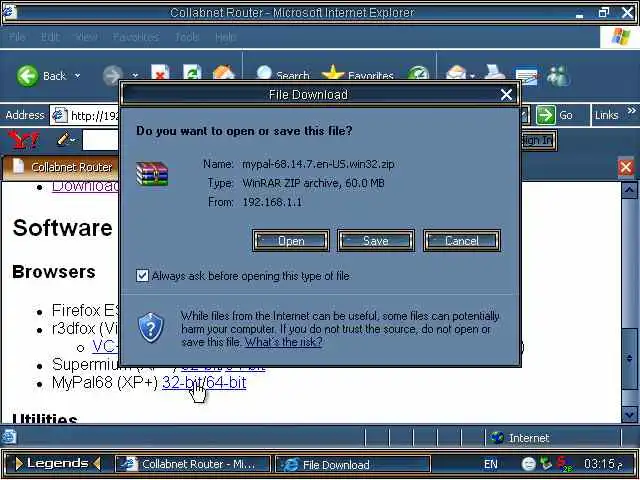Open the MyPal68 32-bit download link
640x480 pixels.
tap(182, 382)
